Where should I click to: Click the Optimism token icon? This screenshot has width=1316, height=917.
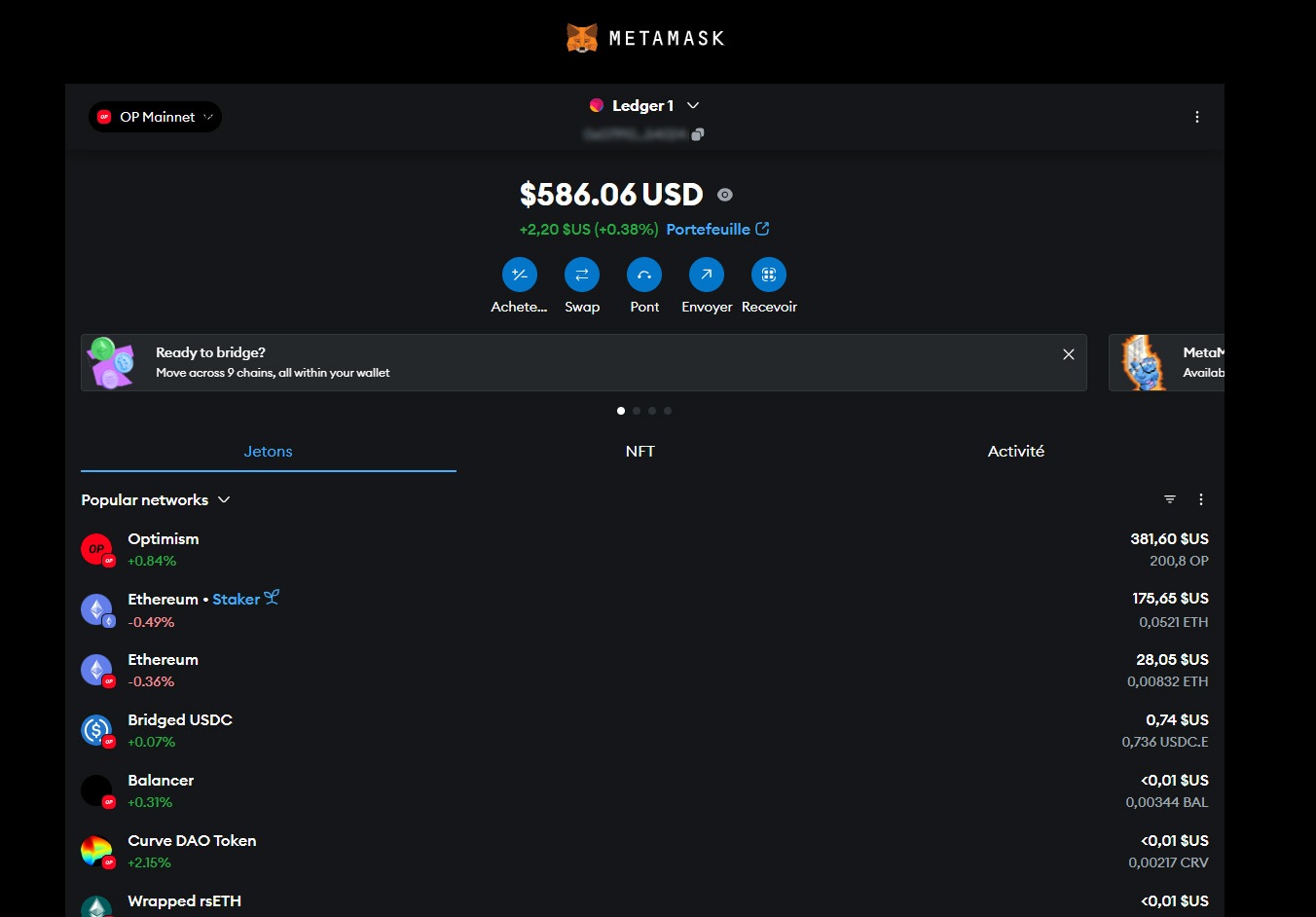pyautogui.click(x=97, y=550)
